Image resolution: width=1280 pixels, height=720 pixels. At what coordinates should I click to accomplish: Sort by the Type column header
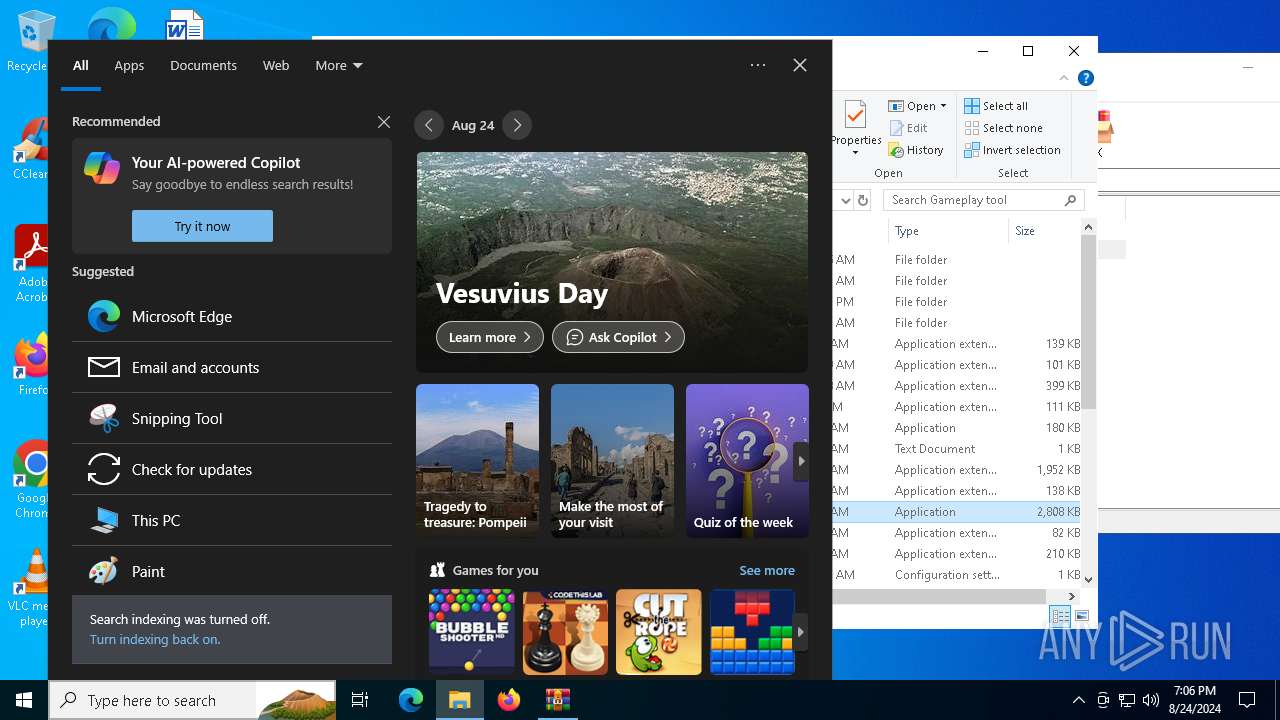click(x=948, y=231)
